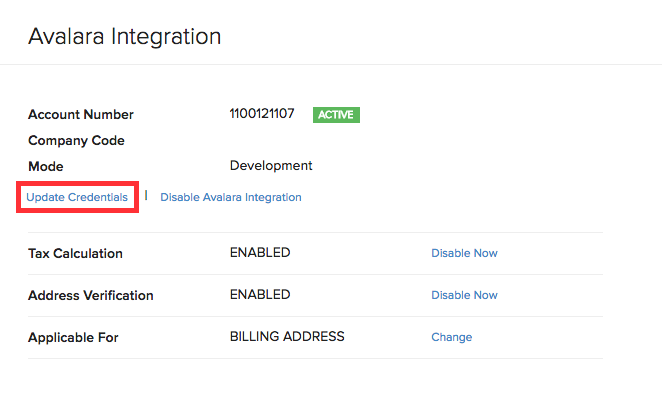Click the Address Verification label
Viewport: 662px width, 401px height.
[x=91, y=295]
